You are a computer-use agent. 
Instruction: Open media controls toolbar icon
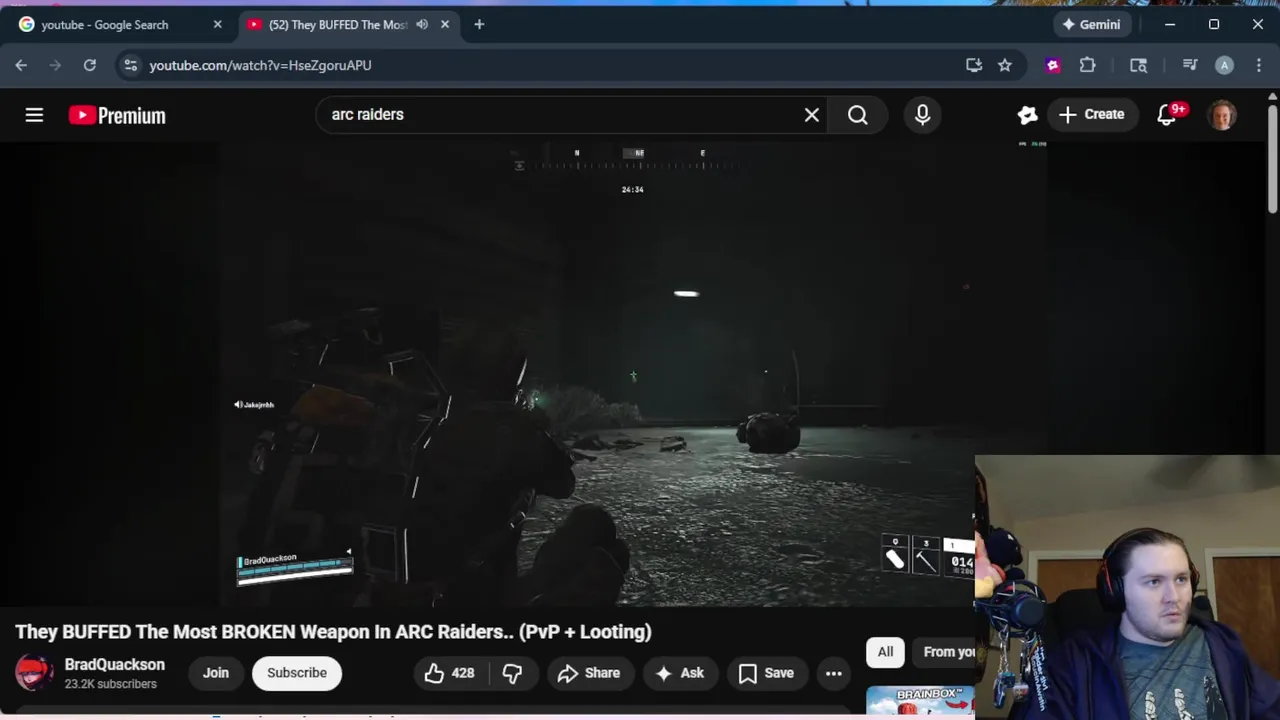pos(1189,65)
